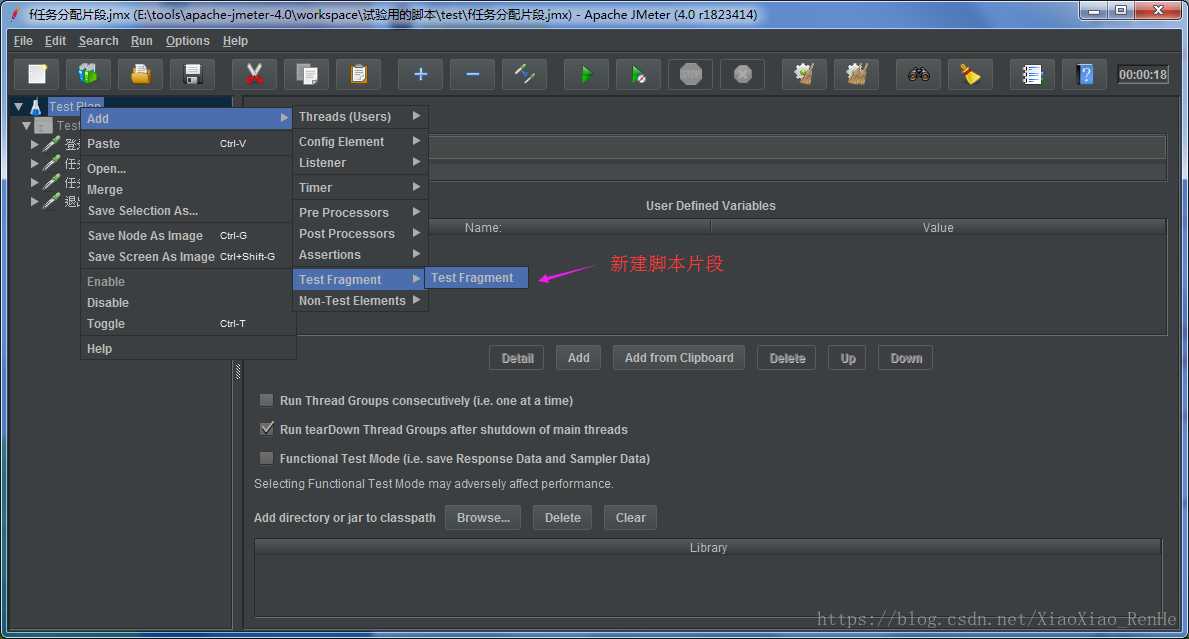Select Test Fragment in the submenu
This screenshot has width=1189, height=639.
[x=475, y=278]
